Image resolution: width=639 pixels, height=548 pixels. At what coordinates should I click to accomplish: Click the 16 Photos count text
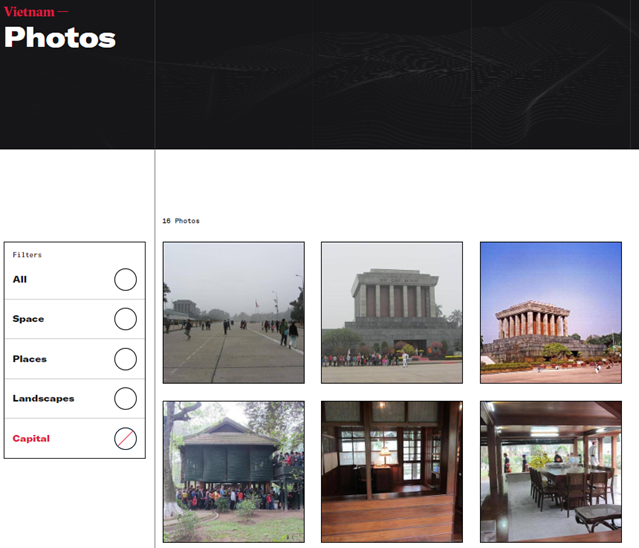pyautogui.click(x=181, y=221)
